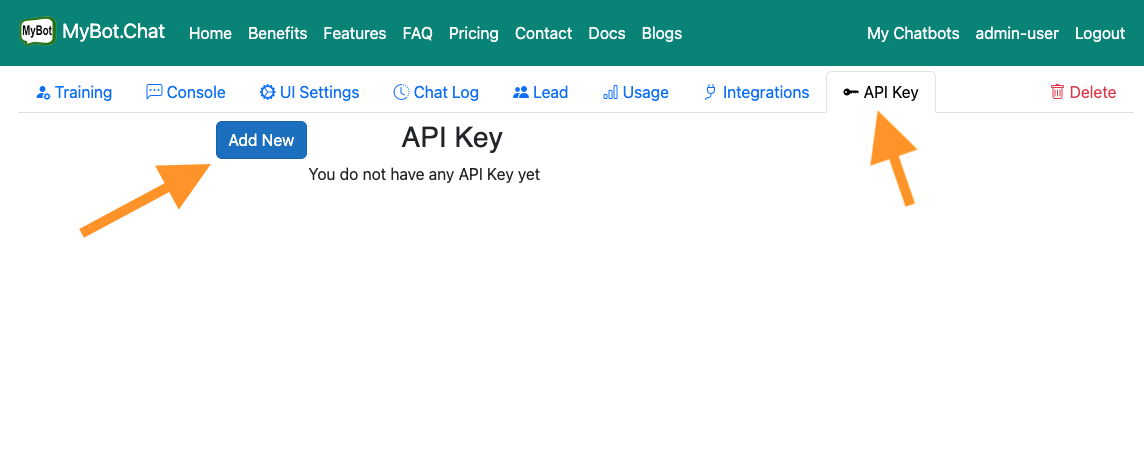The width and height of the screenshot is (1144, 476).
Task: Switch to the Chat Log tab
Action: pyautogui.click(x=436, y=93)
